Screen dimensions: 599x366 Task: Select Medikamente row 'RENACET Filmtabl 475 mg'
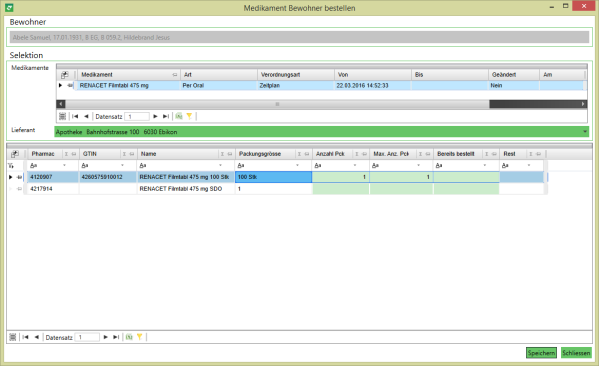330,86
